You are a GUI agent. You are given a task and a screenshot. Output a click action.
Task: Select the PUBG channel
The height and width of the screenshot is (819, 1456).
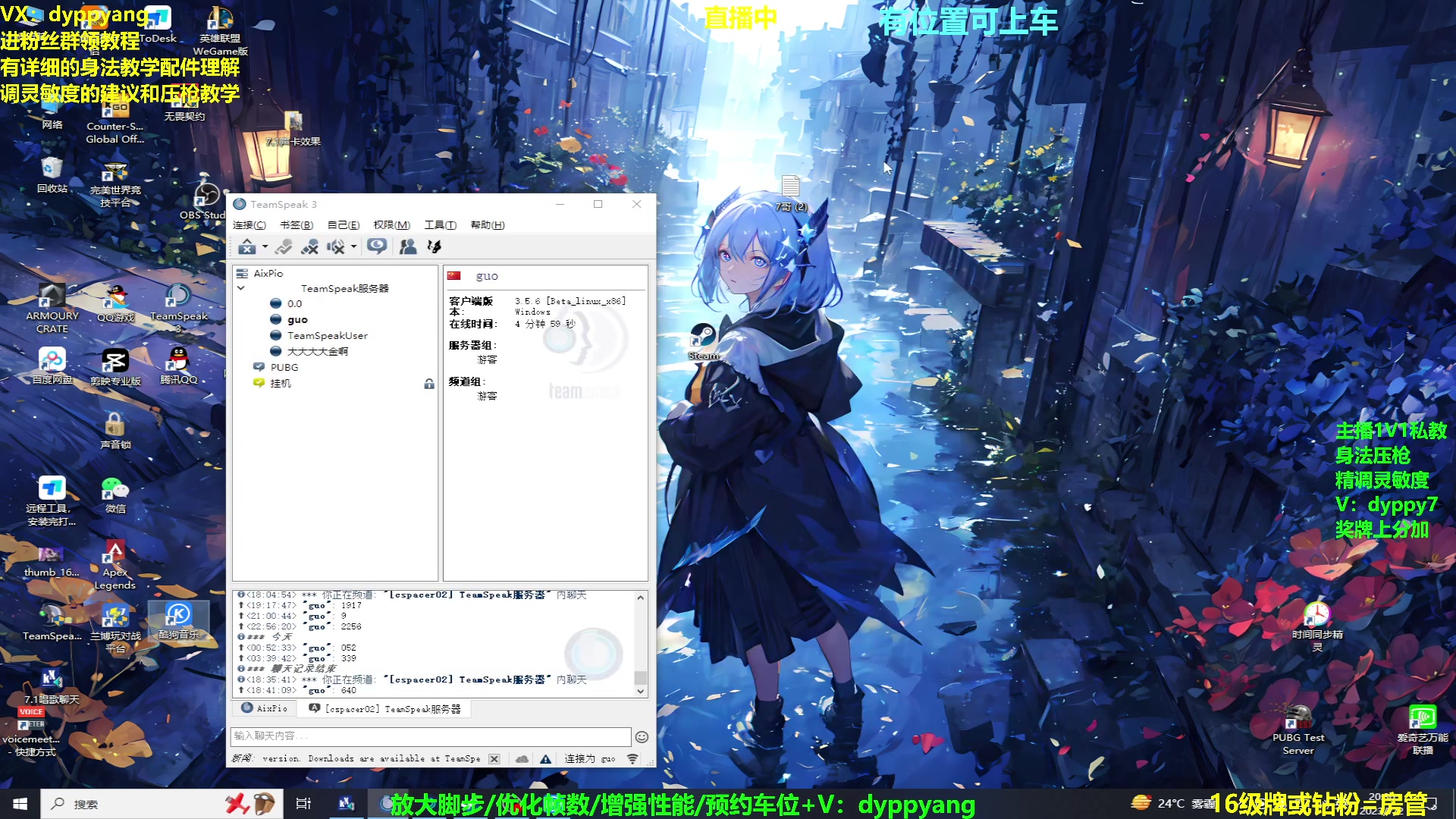(x=284, y=368)
